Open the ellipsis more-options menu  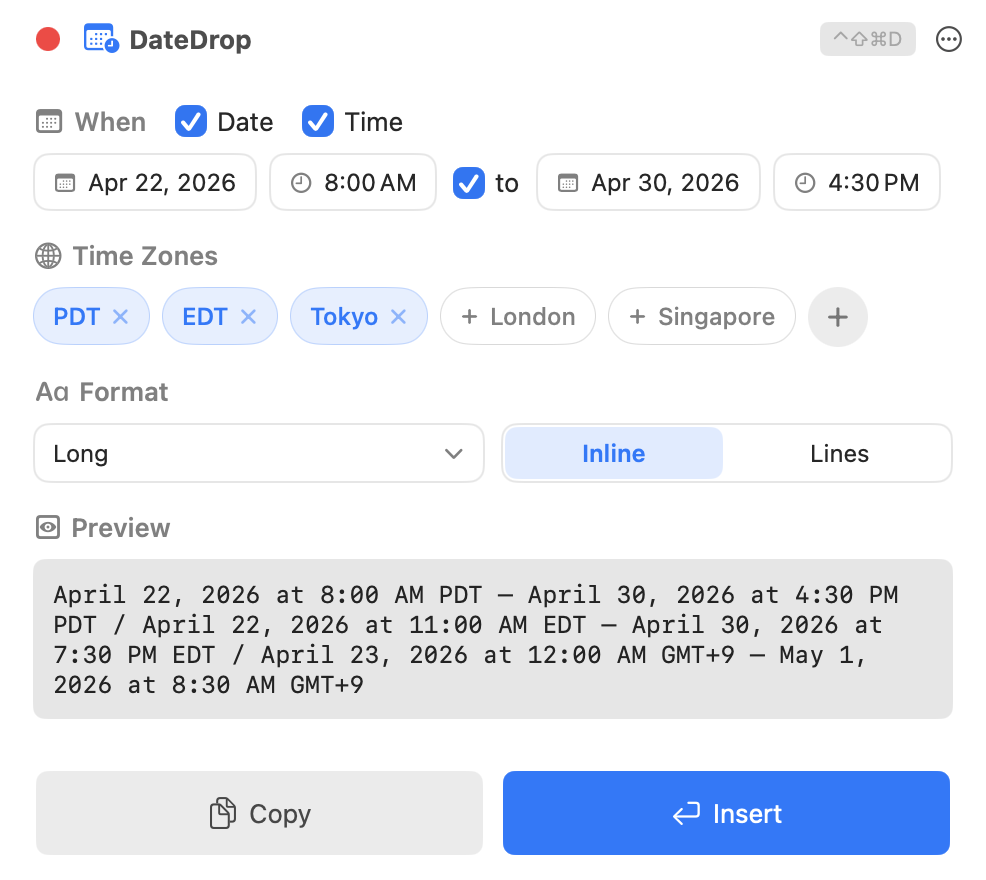948,39
